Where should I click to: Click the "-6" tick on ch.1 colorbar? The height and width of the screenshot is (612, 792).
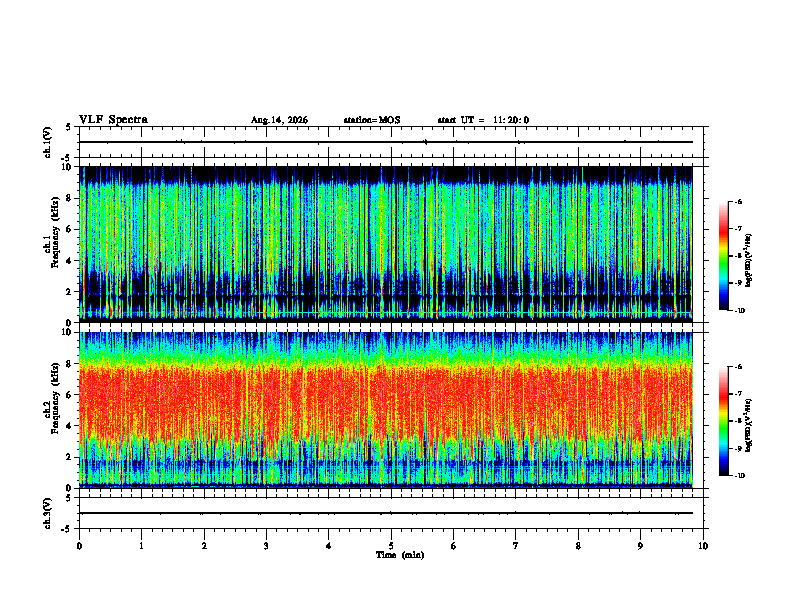point(739,201)
